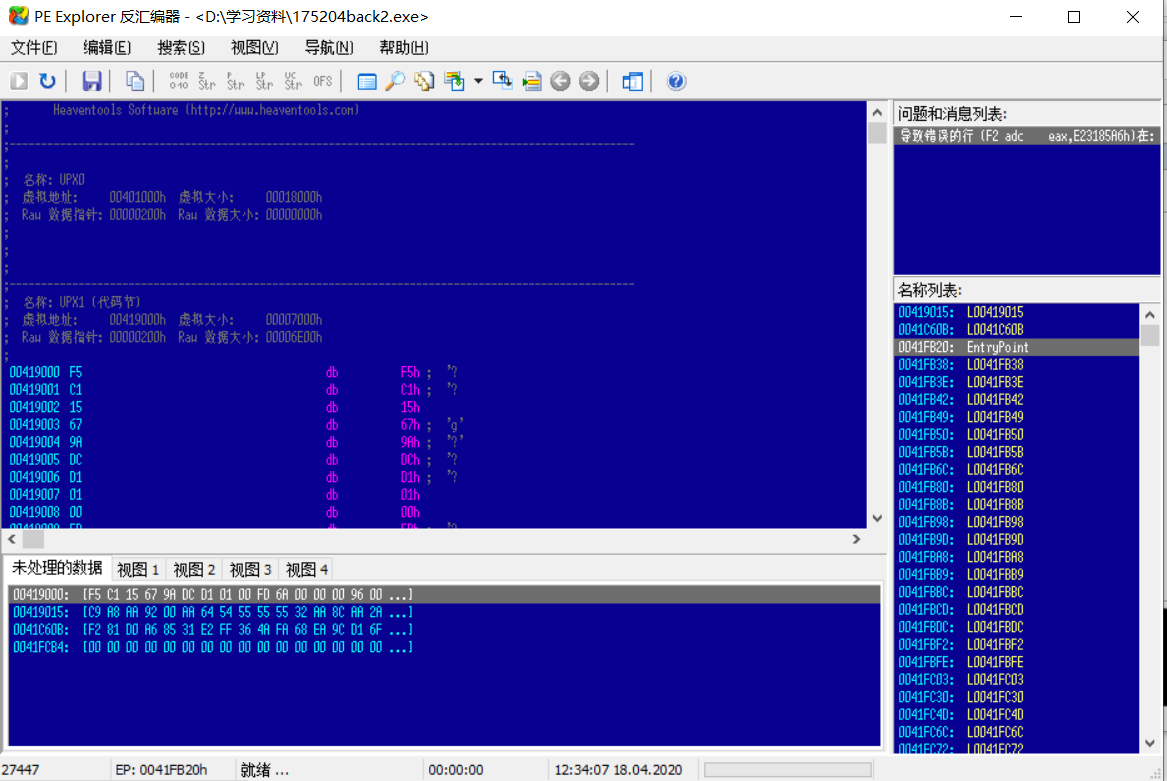Click the list with green pointer icon
Image resolution: width=1167 pixels, height=781 pixels.
(531, 81)
